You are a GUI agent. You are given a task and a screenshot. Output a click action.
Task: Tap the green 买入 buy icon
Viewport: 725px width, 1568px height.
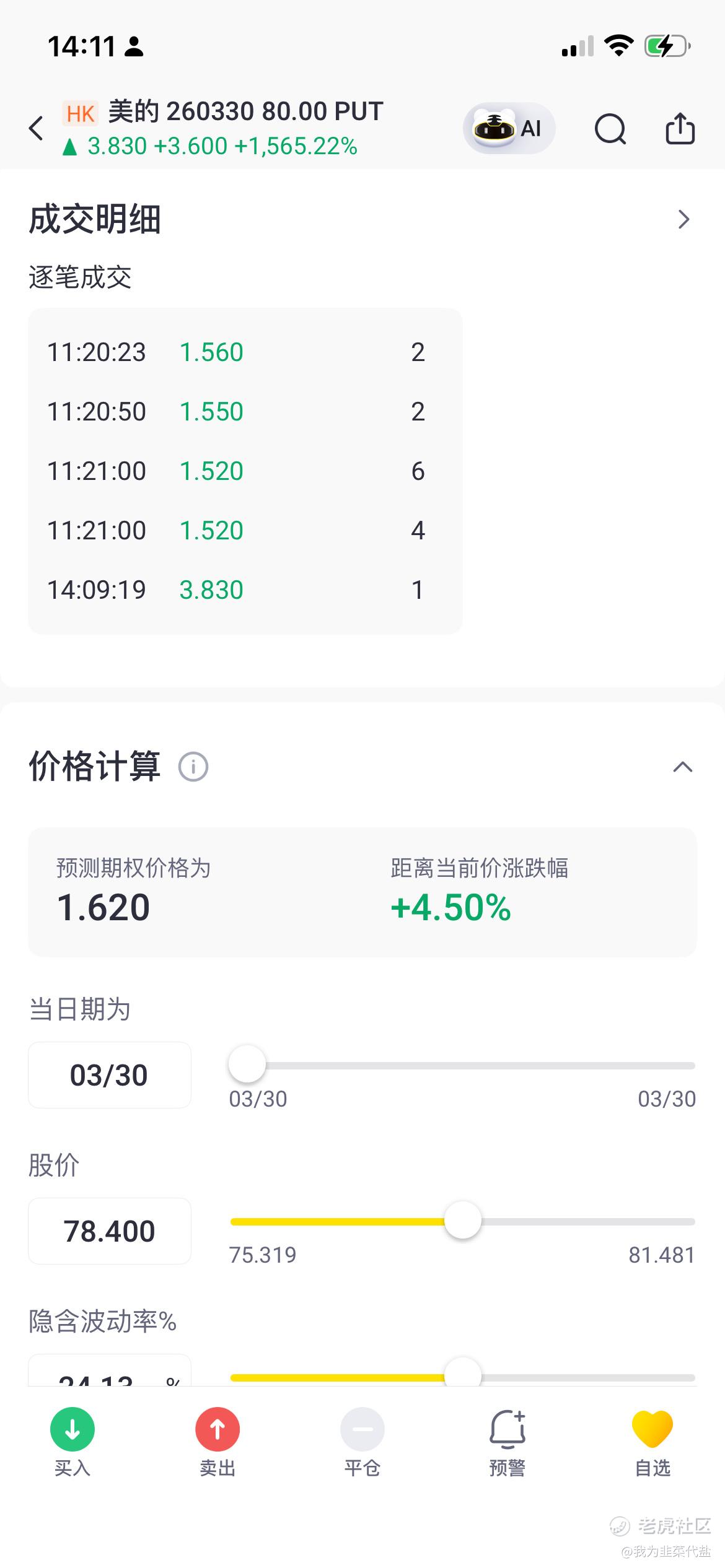click(72, 1429)
